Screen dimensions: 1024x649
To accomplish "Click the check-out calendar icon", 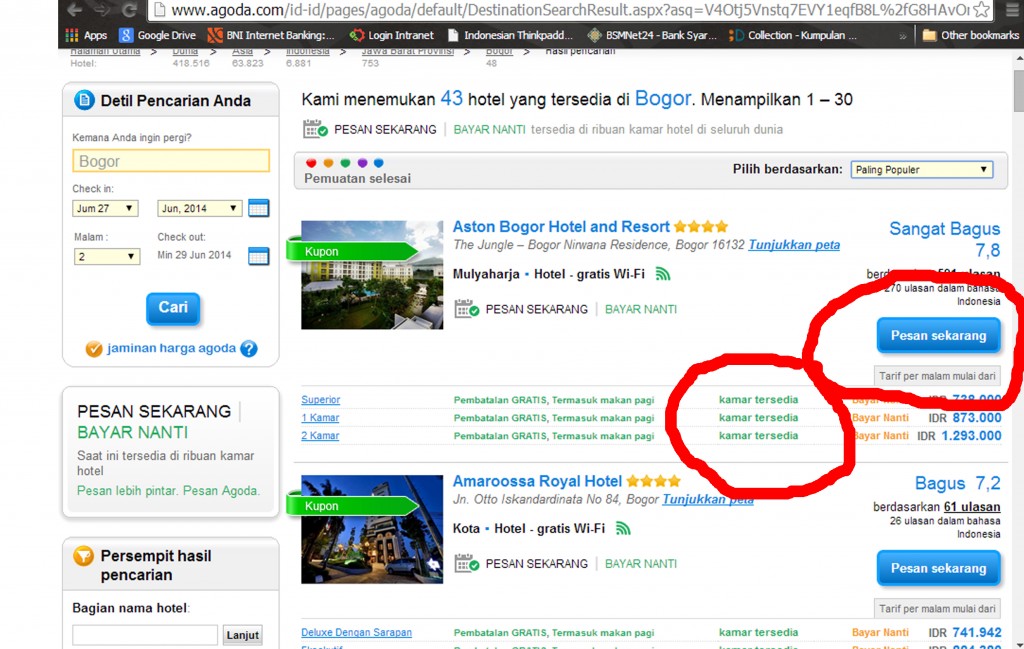I will [258, 256].
